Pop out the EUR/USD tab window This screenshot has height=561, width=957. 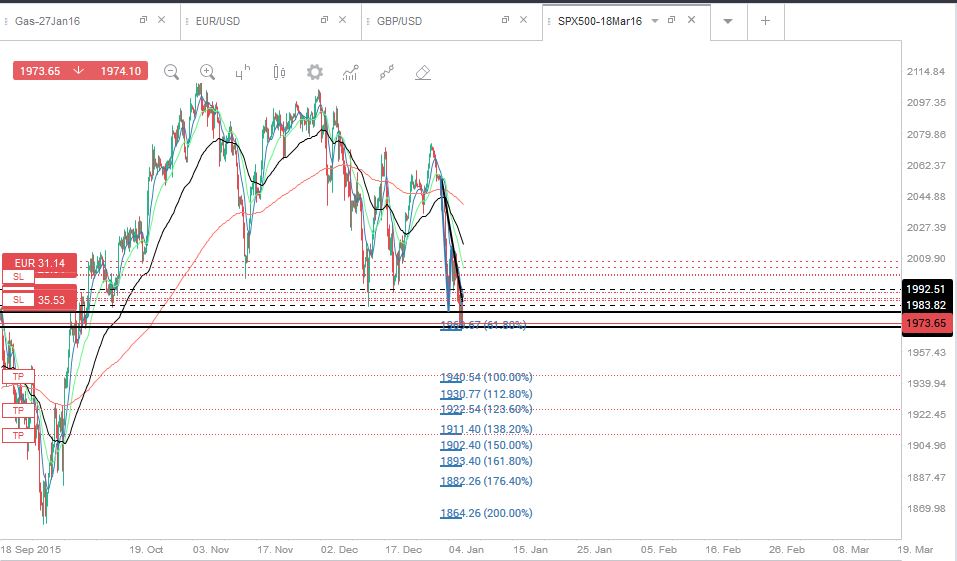point(325,20)
